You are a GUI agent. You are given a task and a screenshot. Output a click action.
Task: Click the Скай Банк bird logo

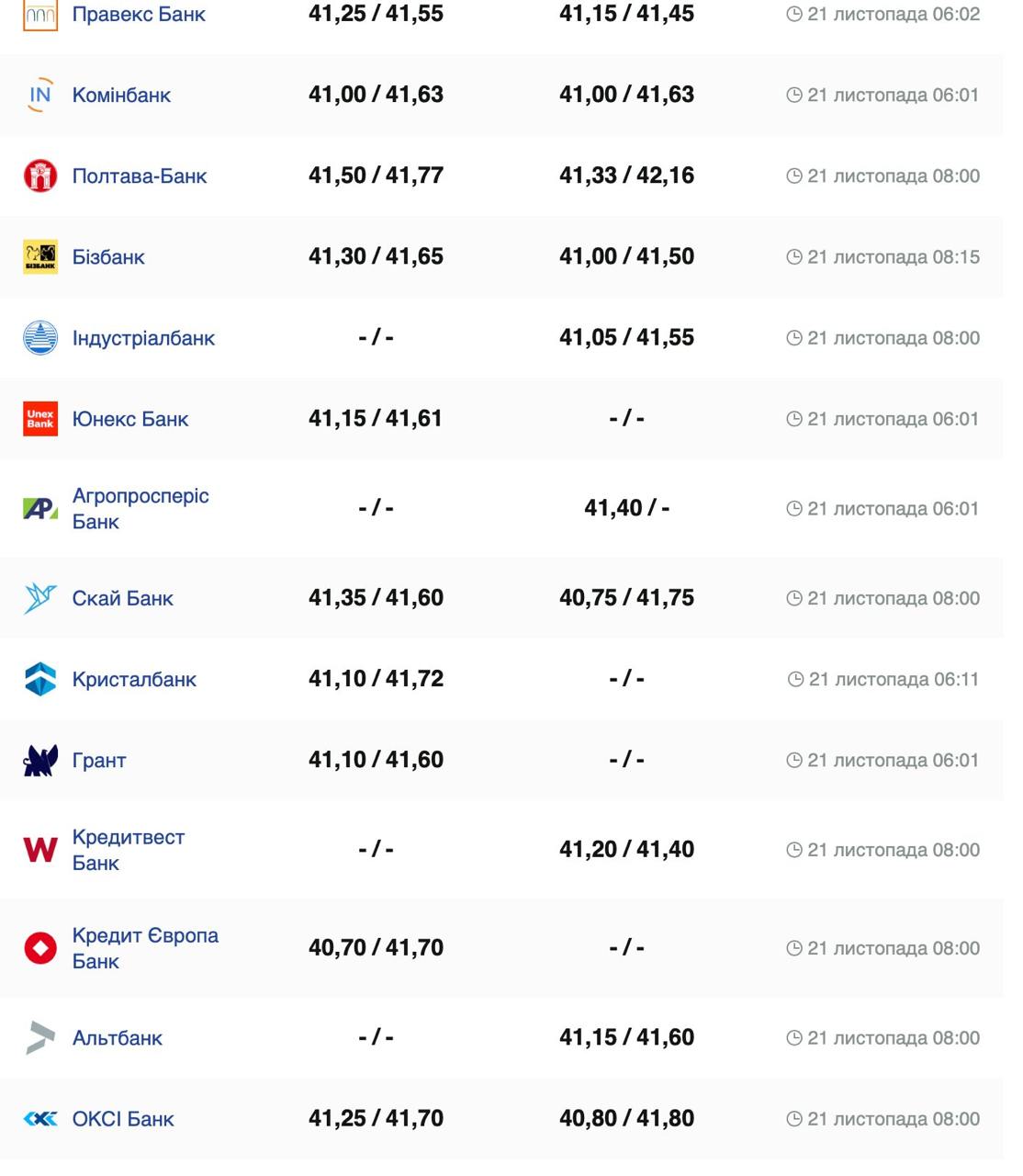coord(40,598)
